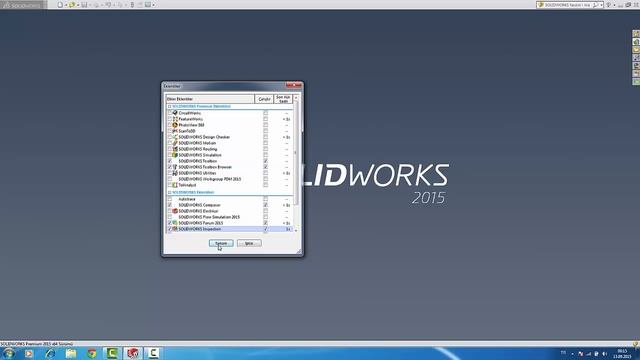The width and height of the screenshot is (640, 360).
Task: Tick ScanTo3D start-up checkbox
Action: click(x=266, y=131)
